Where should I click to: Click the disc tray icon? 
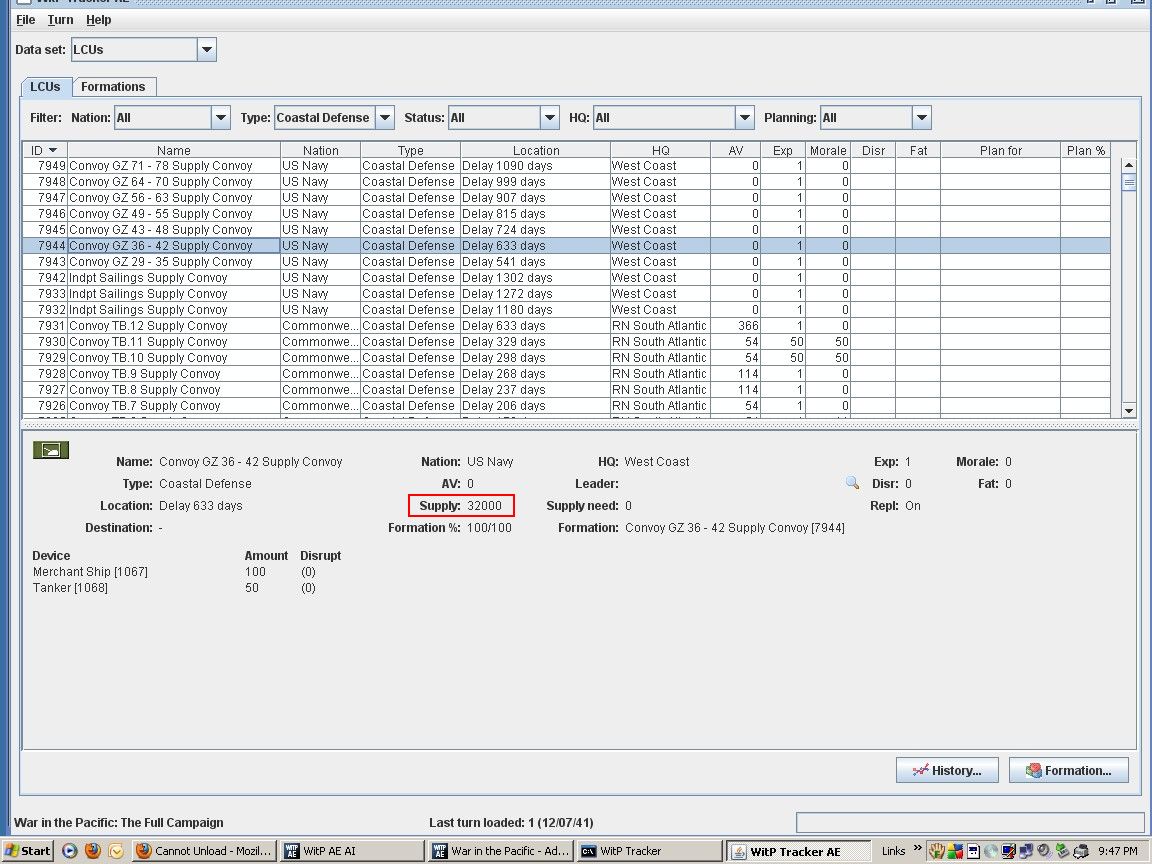990,851
